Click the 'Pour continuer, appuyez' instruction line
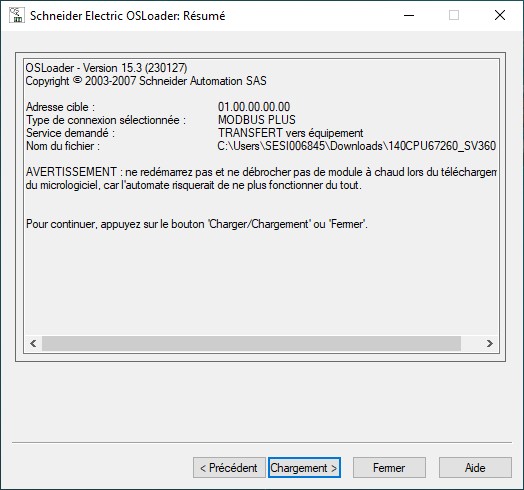The height and width of the screenshot is (490, 524). 197,224
